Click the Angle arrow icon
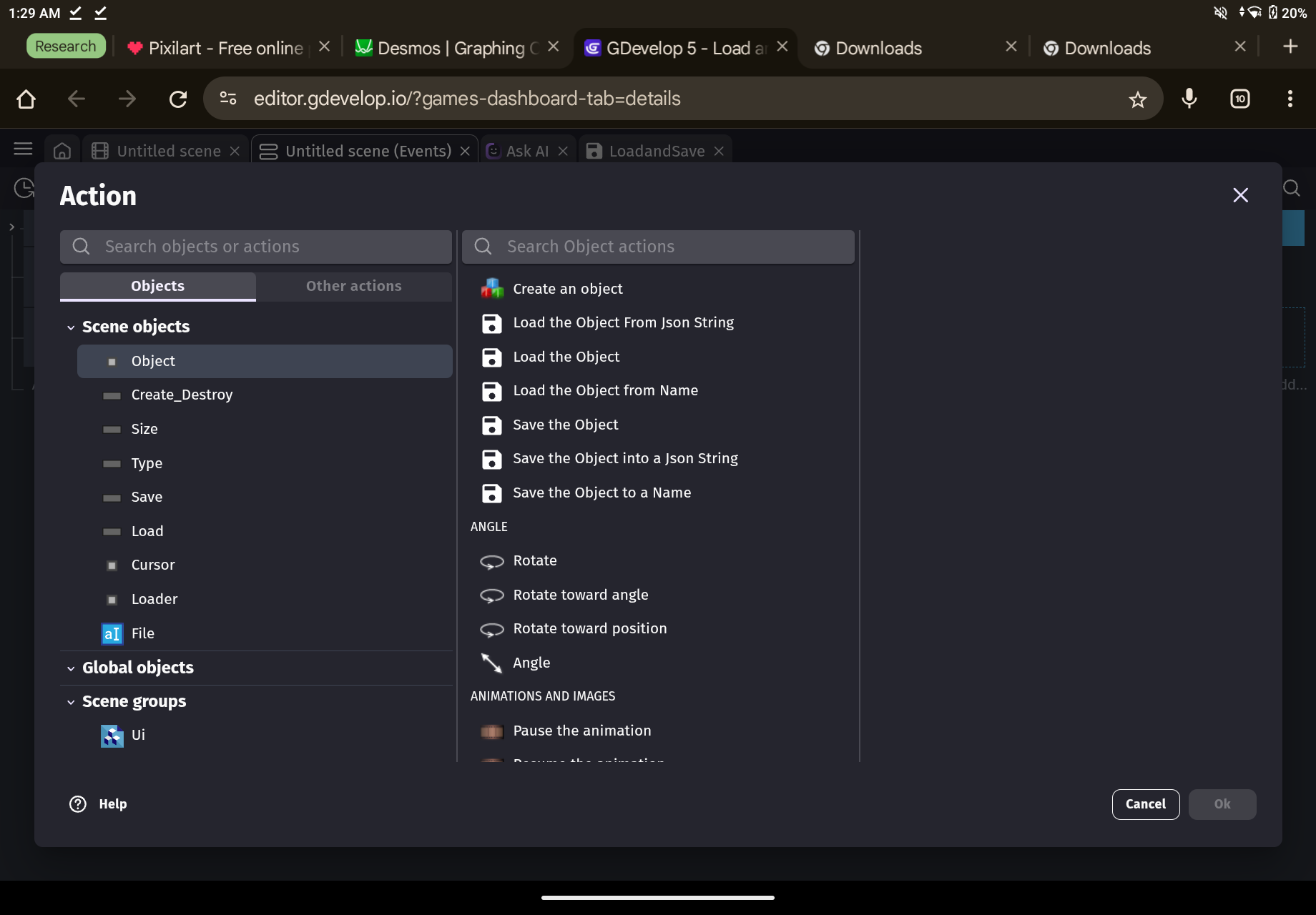The width and height of the screenshot is (1316, 915). pos(492,663)
